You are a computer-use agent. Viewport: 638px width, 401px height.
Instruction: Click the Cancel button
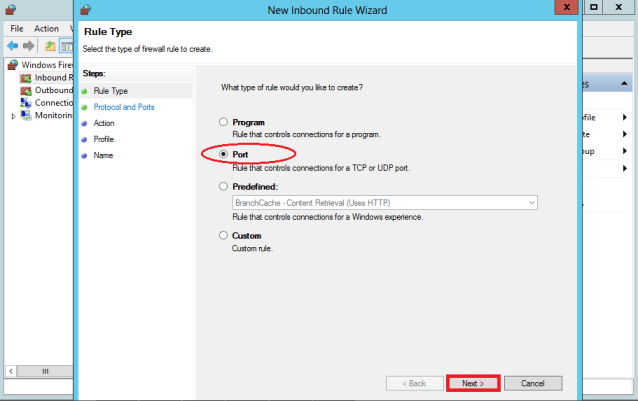(533, 383)
